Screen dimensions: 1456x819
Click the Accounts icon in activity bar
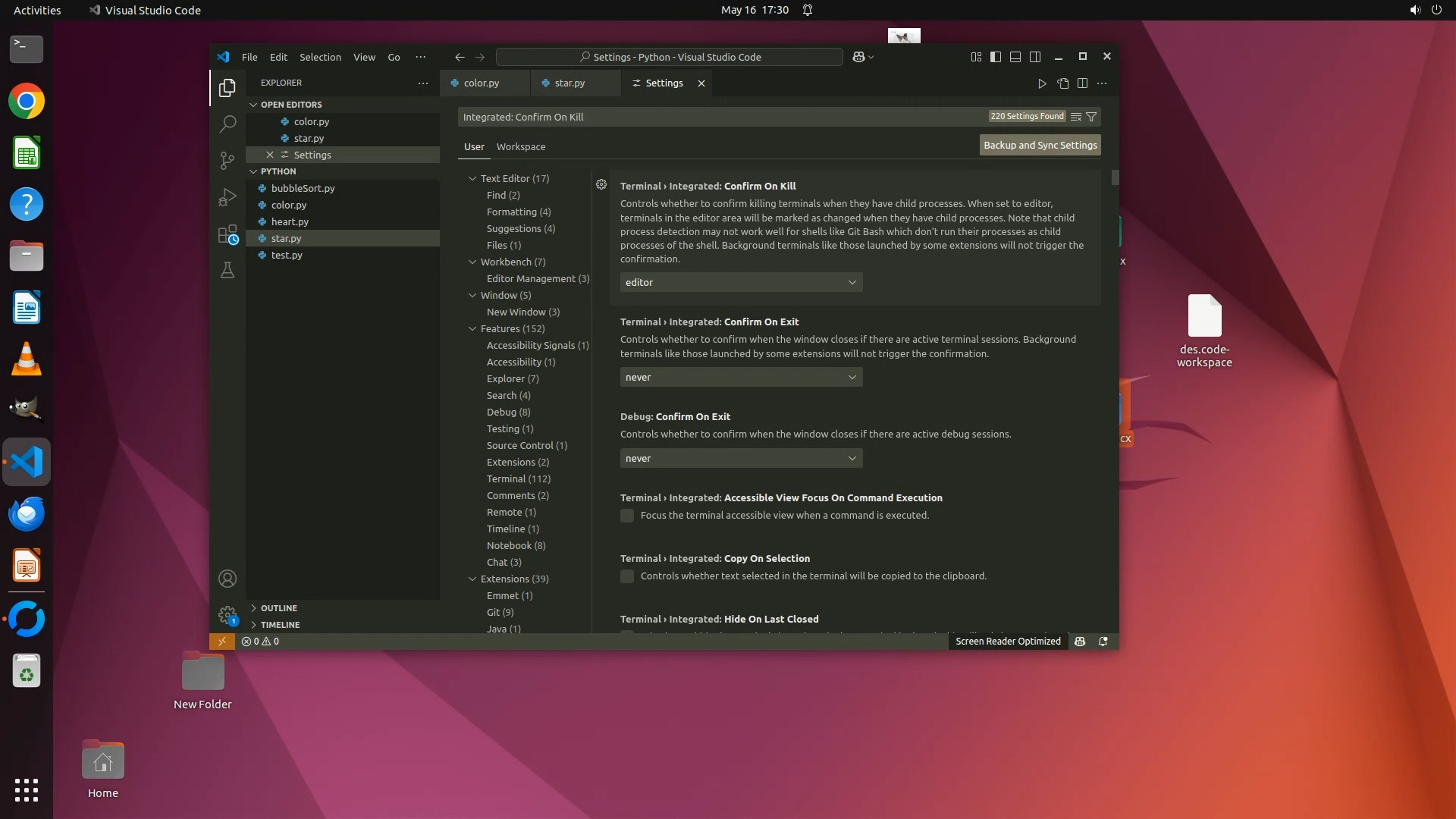click(227, 579)
